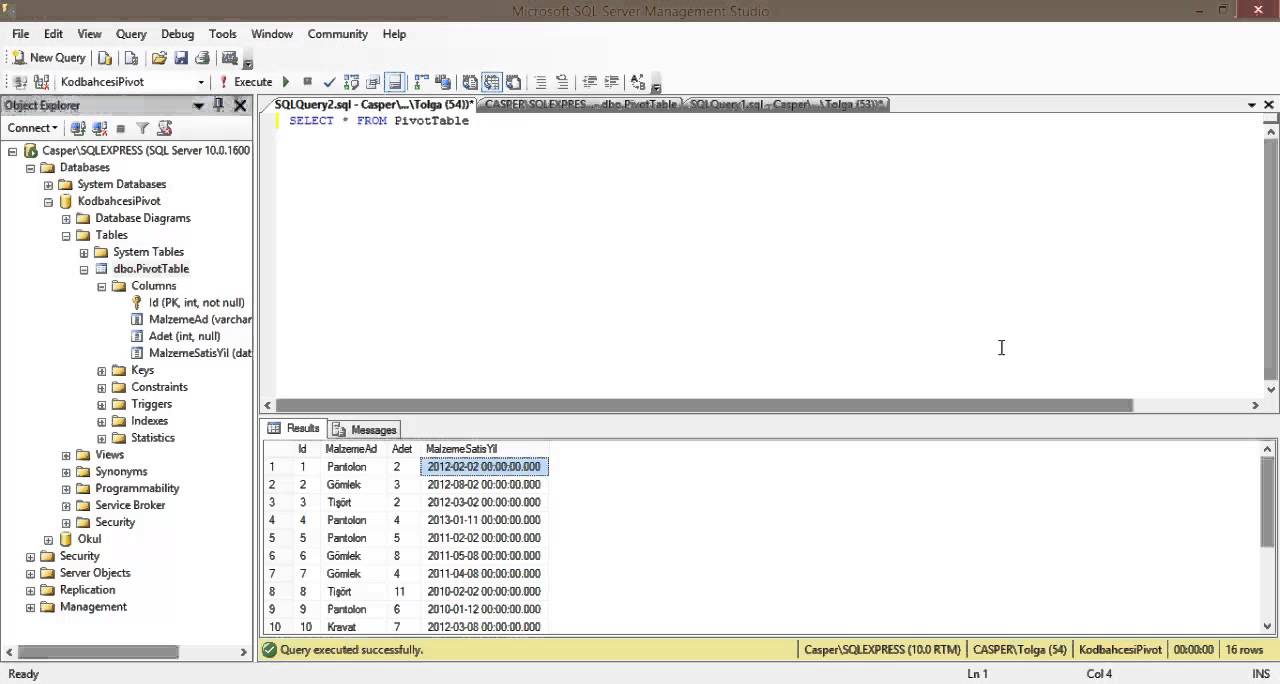Increase the line indent
The width and height of the screenshot is (1280, 684).
point(611,82)
